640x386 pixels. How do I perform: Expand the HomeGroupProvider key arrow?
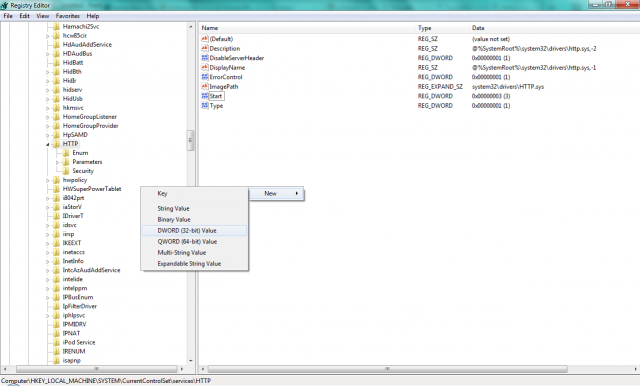tap(47, 126)
